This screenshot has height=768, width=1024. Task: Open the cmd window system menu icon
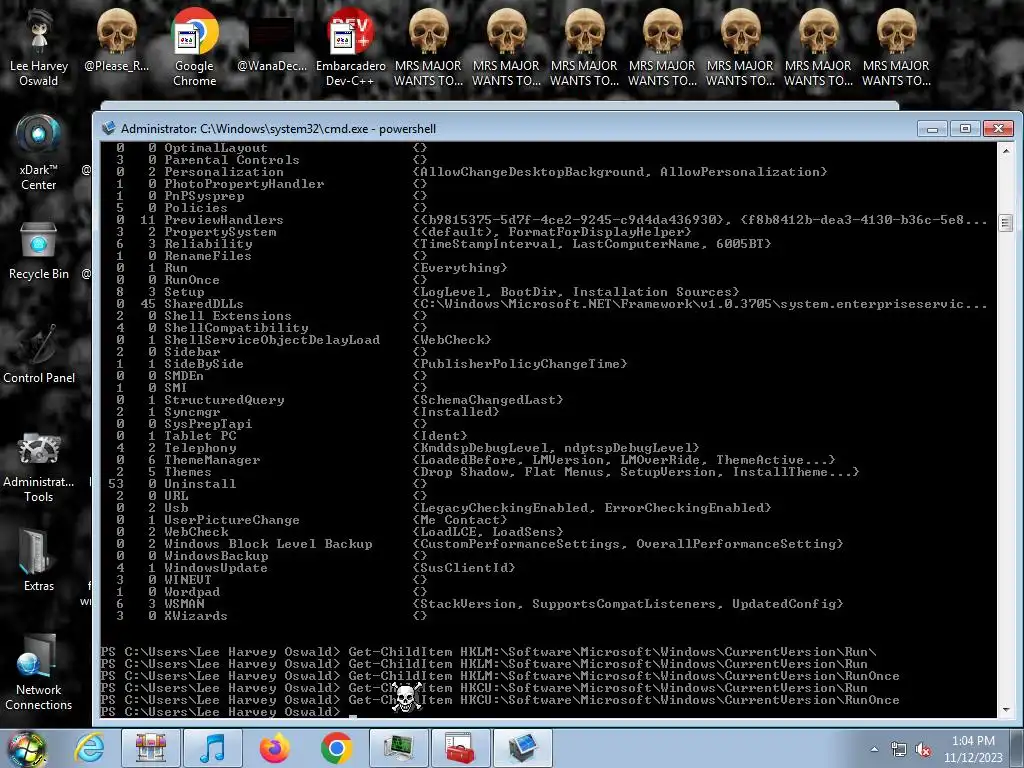(108, 128)
